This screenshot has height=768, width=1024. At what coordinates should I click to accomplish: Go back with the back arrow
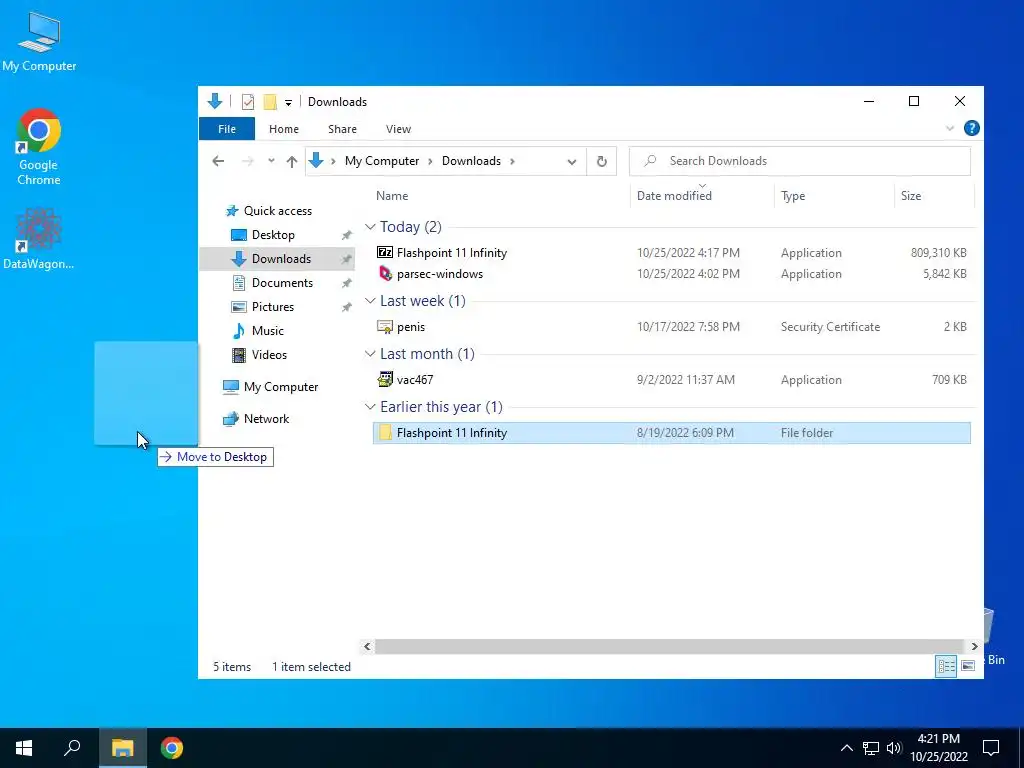click(218, 161)
